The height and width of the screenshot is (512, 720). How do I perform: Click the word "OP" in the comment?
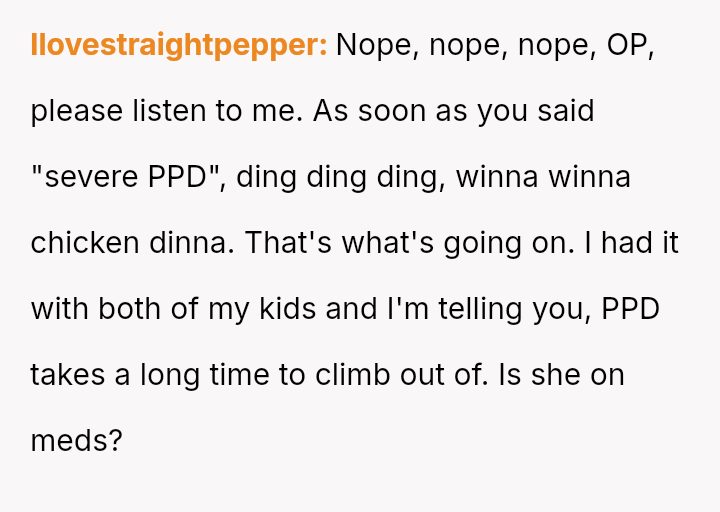[629, 46]
